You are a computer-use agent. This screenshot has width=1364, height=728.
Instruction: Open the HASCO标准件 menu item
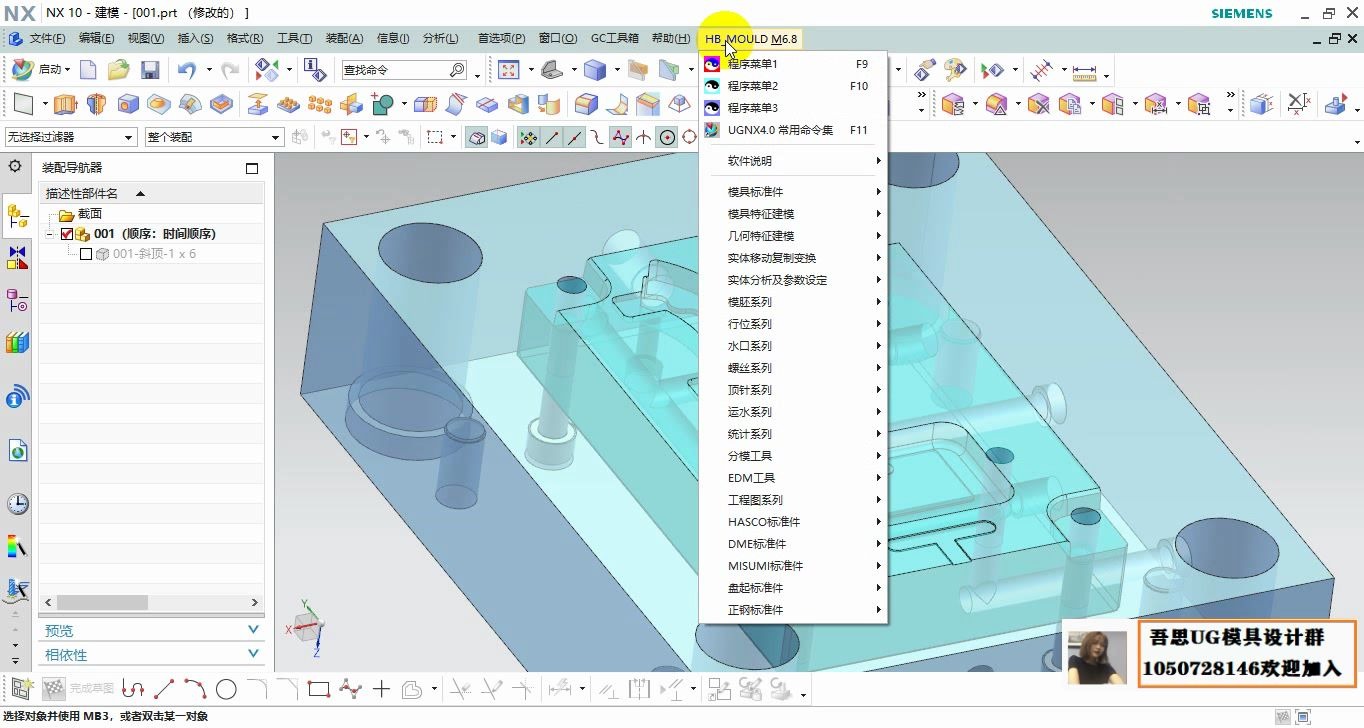(x=793, y=522)
